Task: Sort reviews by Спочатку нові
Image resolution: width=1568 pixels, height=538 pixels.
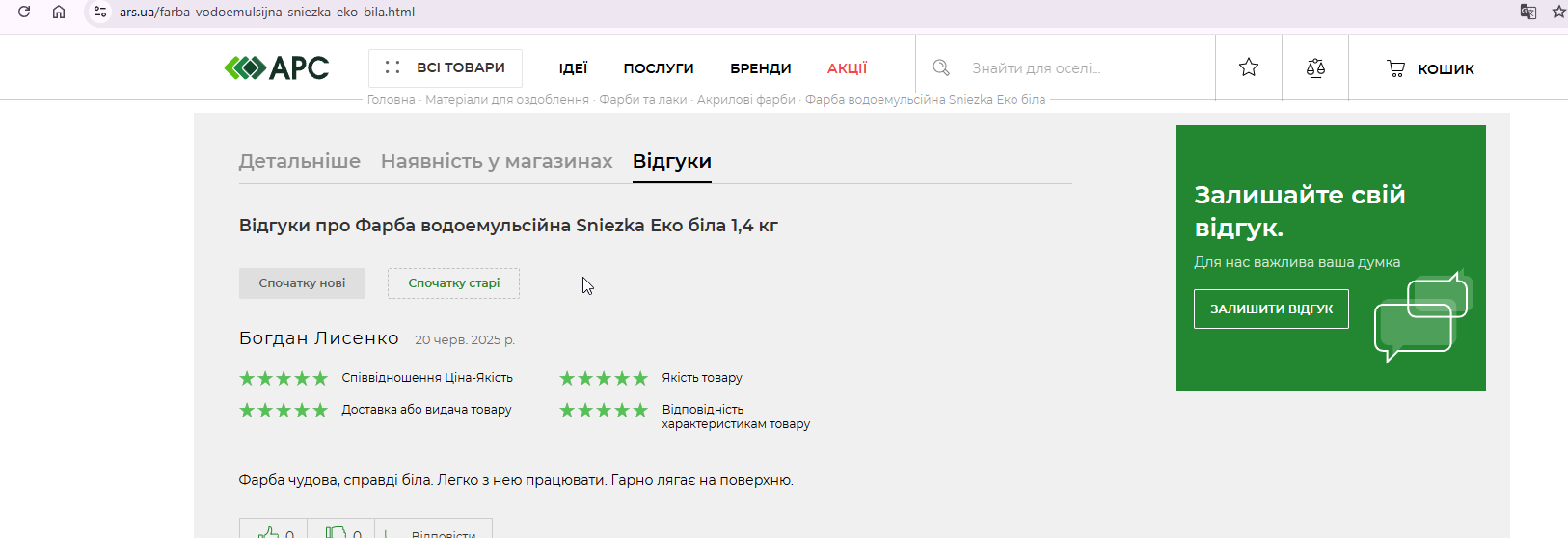Action: 302,283
